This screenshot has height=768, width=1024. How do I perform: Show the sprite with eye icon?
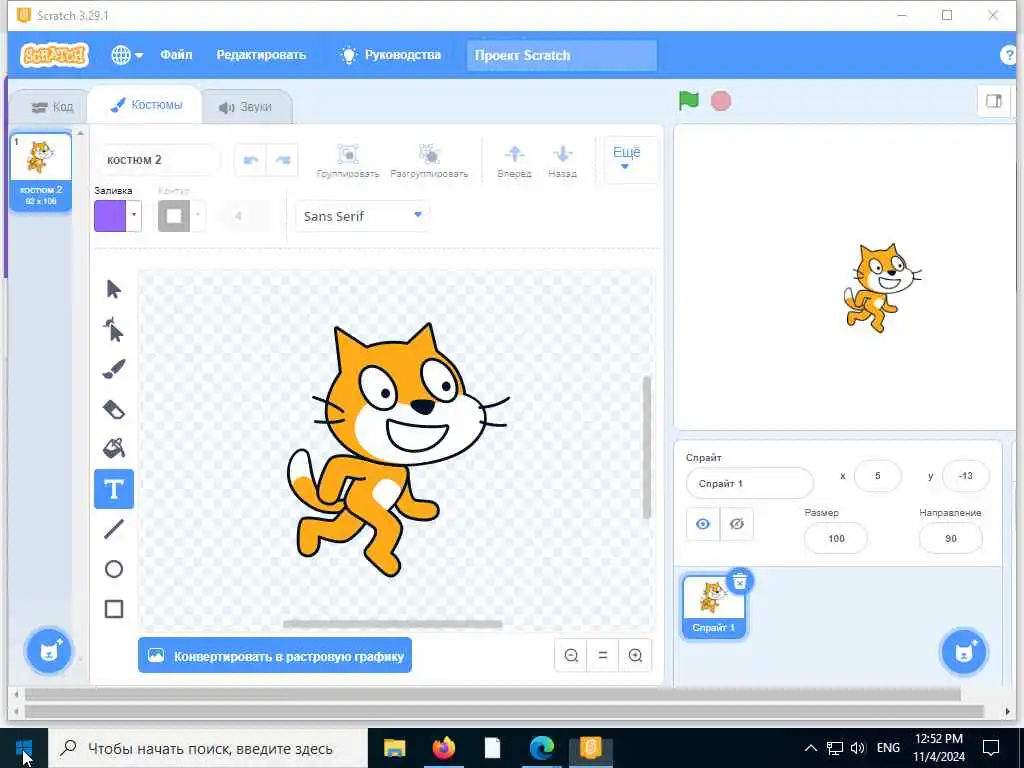pos(703,524)
